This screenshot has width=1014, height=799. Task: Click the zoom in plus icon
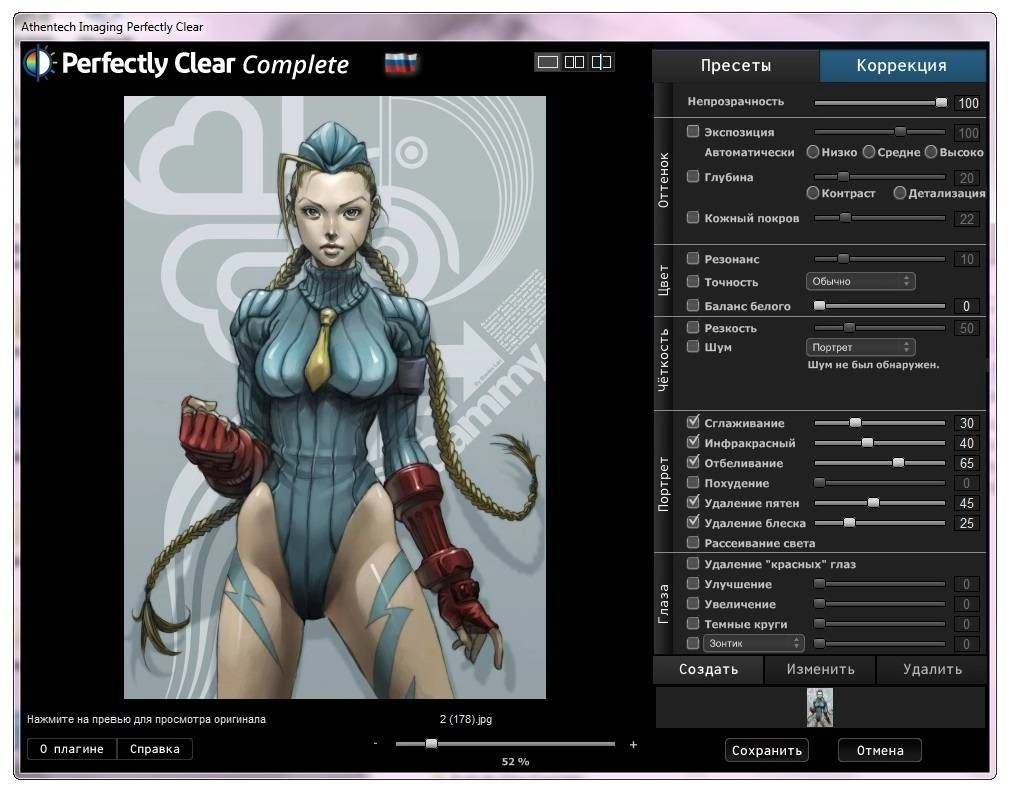pyautogui.click(x=633, y=745)
